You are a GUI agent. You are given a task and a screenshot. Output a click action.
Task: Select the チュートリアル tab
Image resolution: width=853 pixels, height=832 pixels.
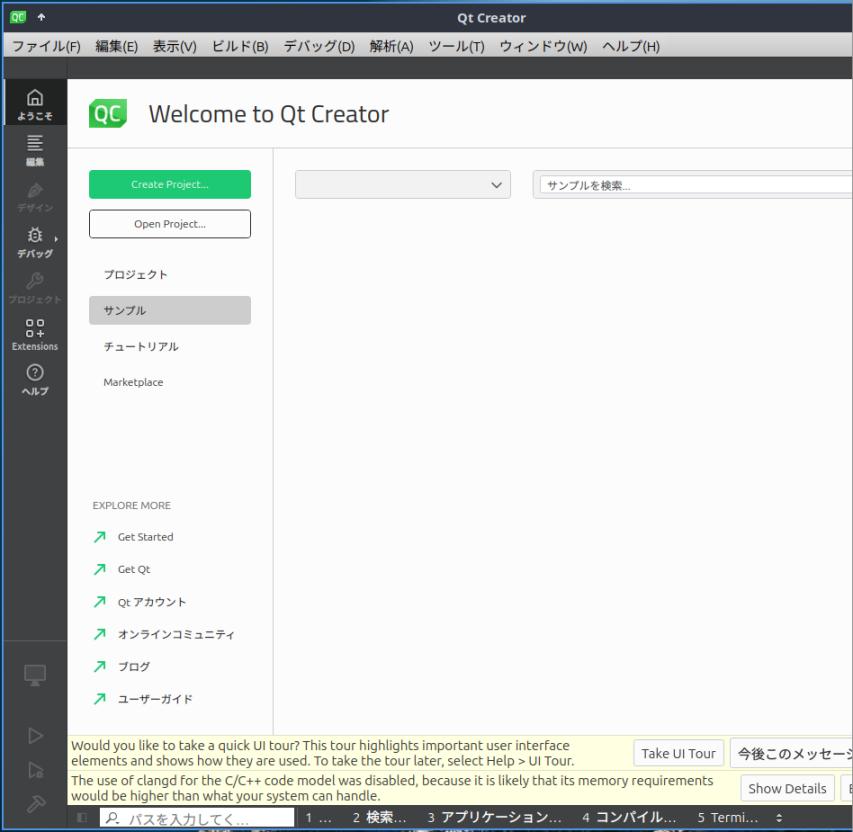tap(170, 347)
